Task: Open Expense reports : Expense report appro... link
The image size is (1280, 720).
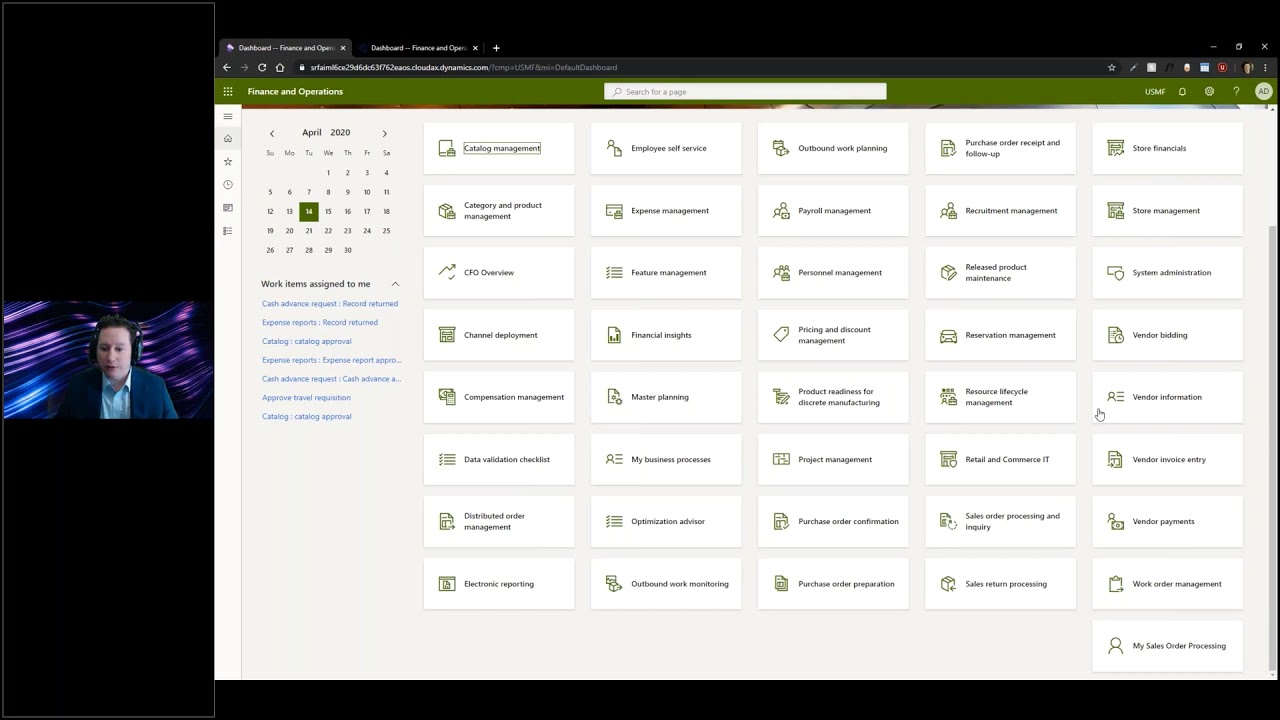Action: [x=331, y=360]
